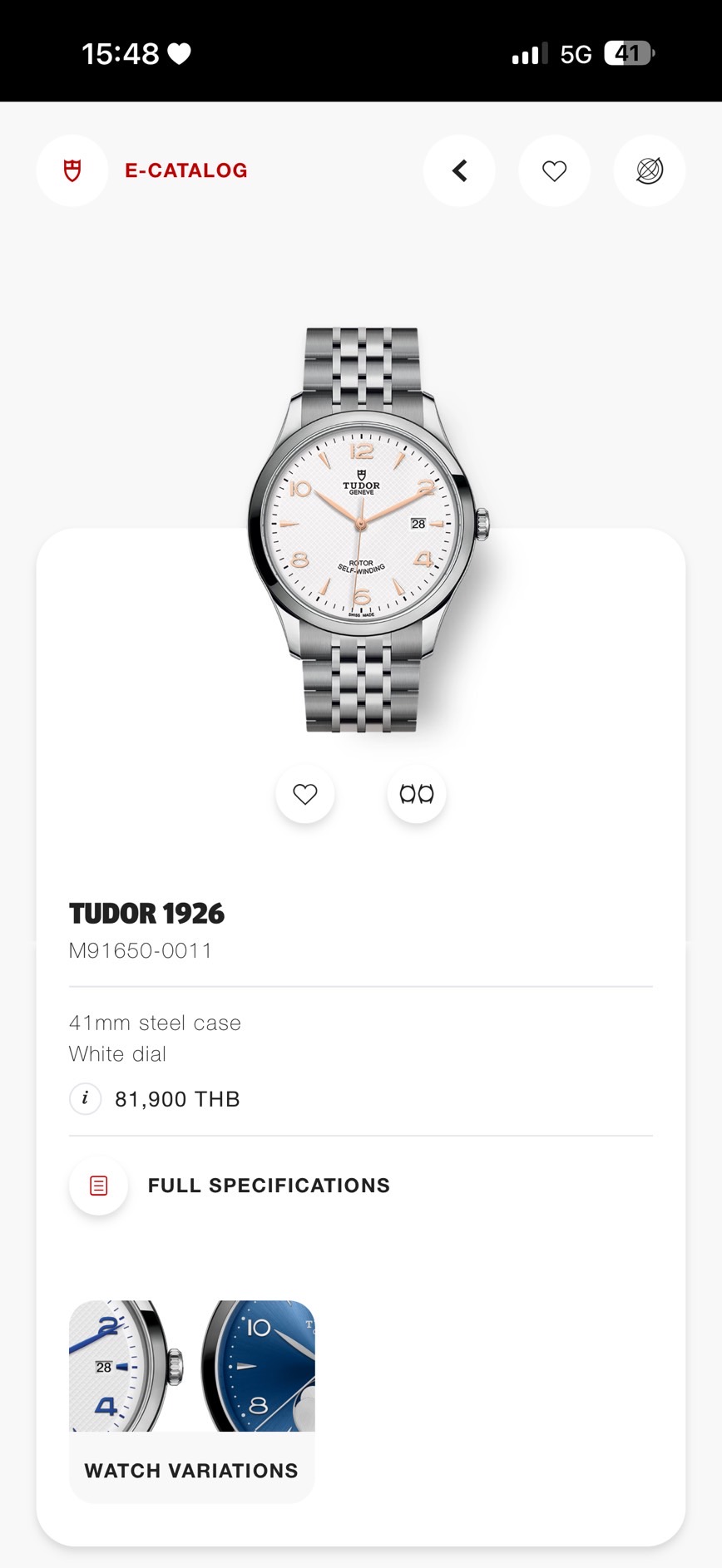Tap the price info icon

85,1098
